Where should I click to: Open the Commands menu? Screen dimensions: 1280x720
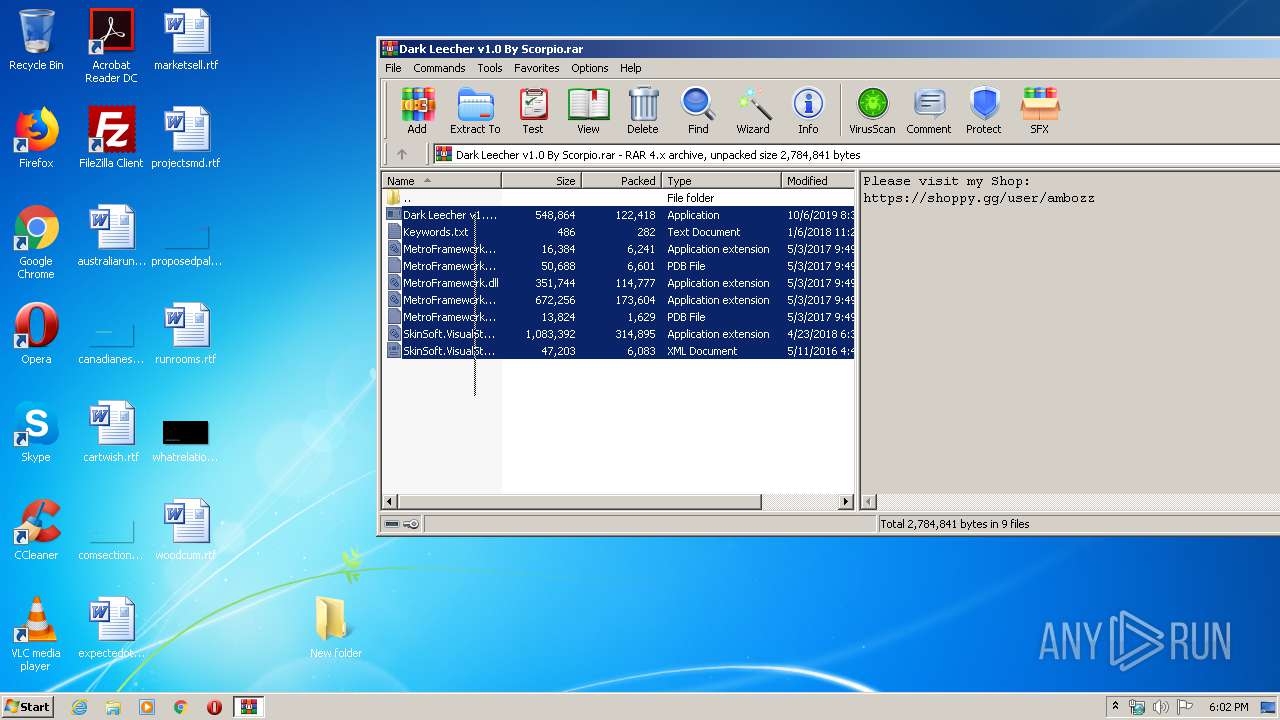(439, 68)
